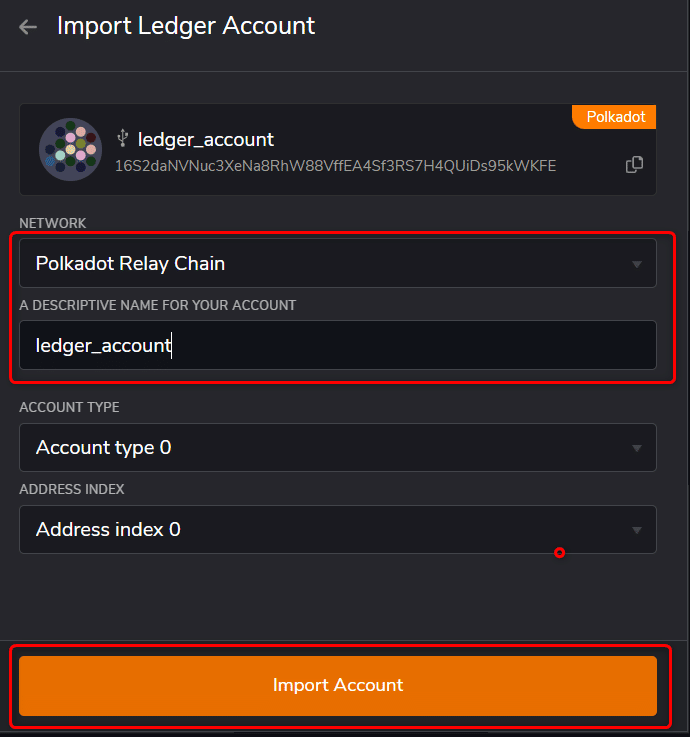Click the USB ledger icon

pyautogui.click(x=123, y=138)
